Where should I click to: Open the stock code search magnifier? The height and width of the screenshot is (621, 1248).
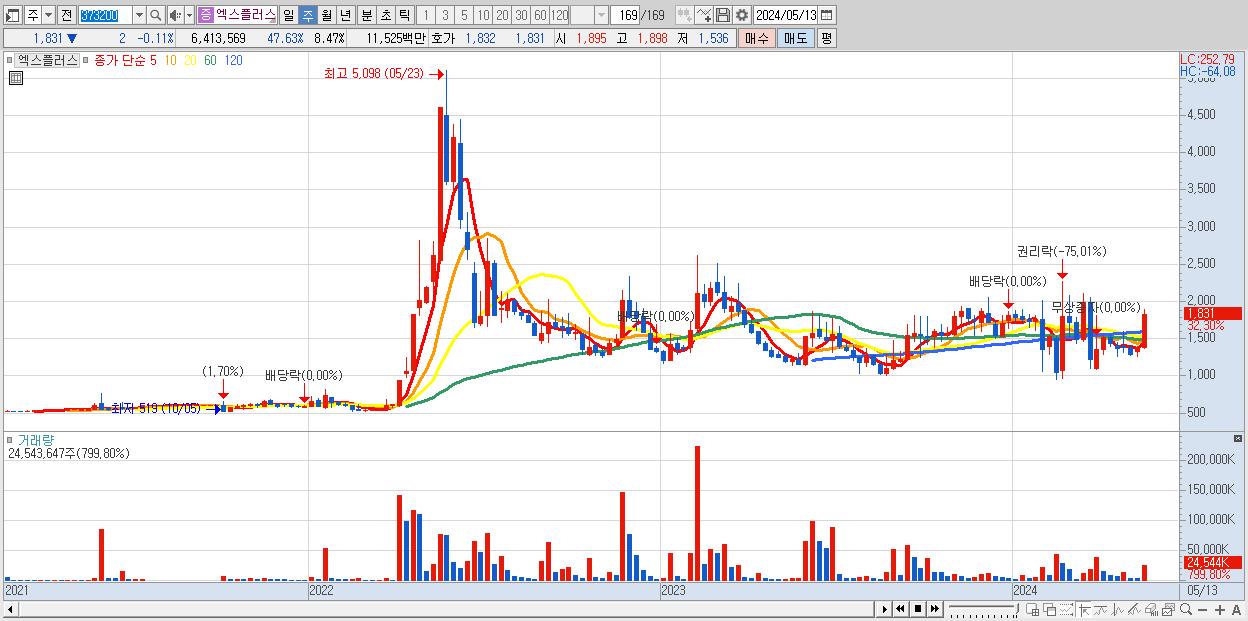pyautogui.click(x=156, y=15)
